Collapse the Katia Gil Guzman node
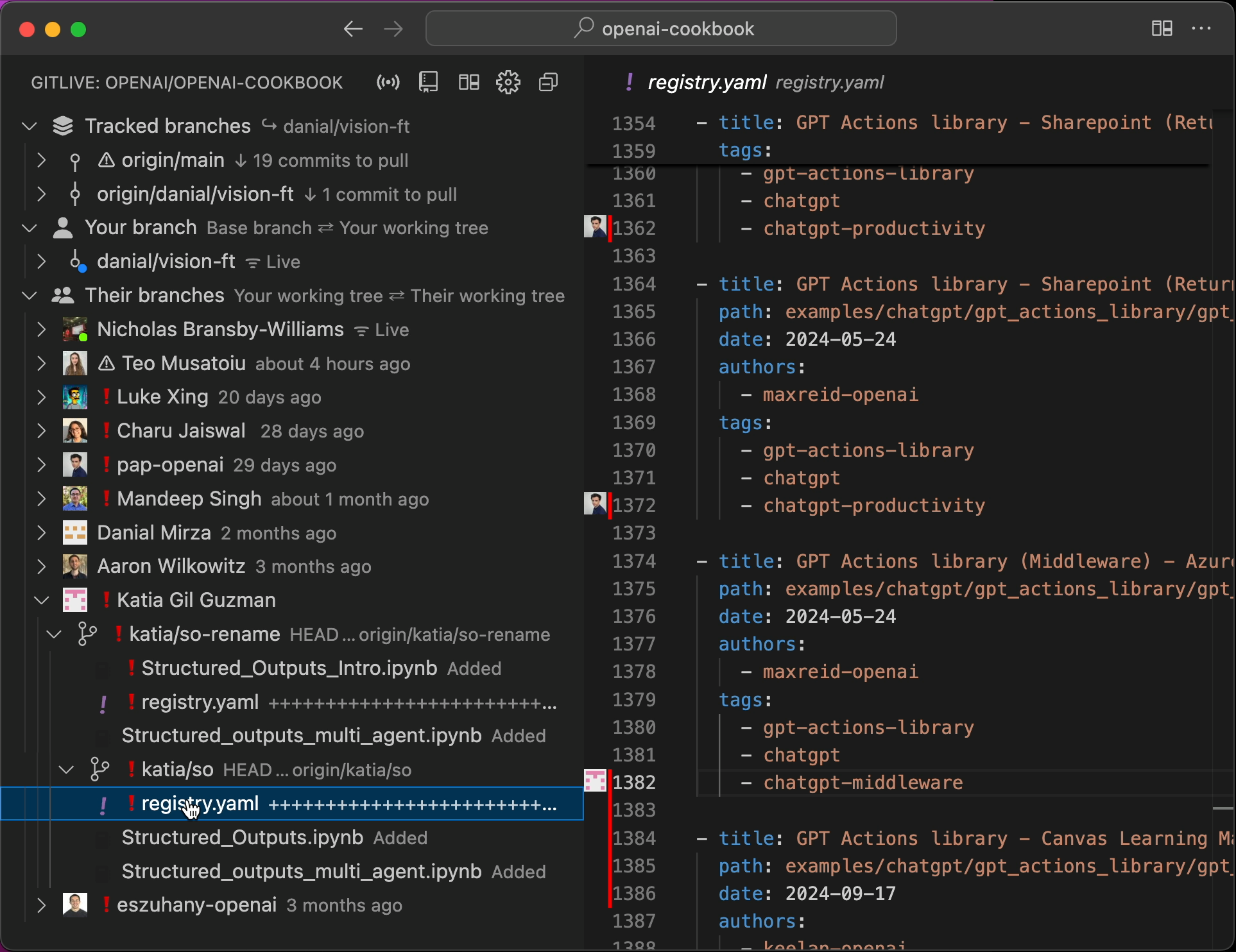The height and width of the screenshot is (952, 1236). tap(42, 600)
